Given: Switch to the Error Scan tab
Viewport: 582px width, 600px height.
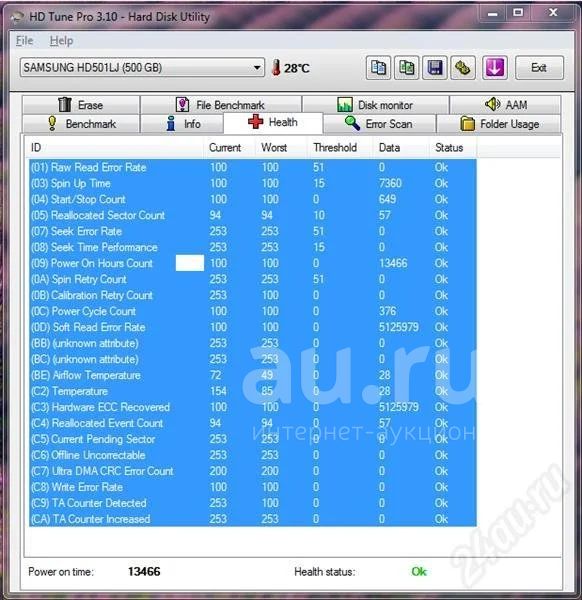Looking at the screenshot, I should [379, 124].
